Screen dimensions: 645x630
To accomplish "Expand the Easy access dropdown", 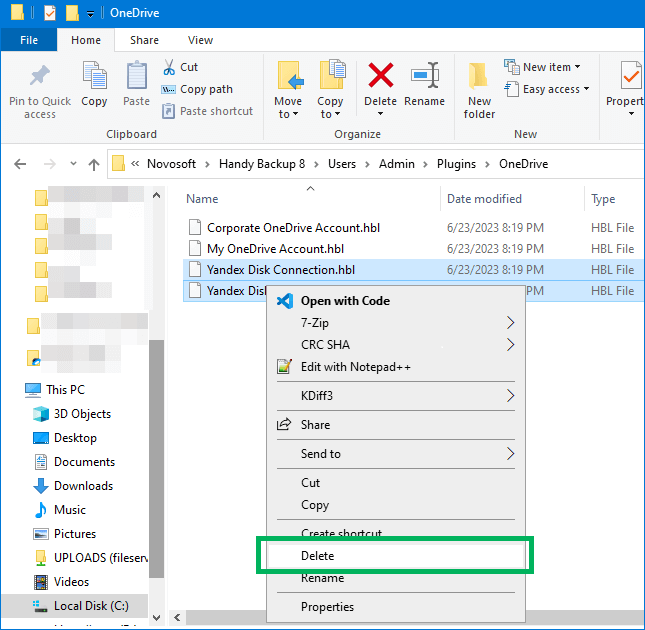I will click(586, 89).
